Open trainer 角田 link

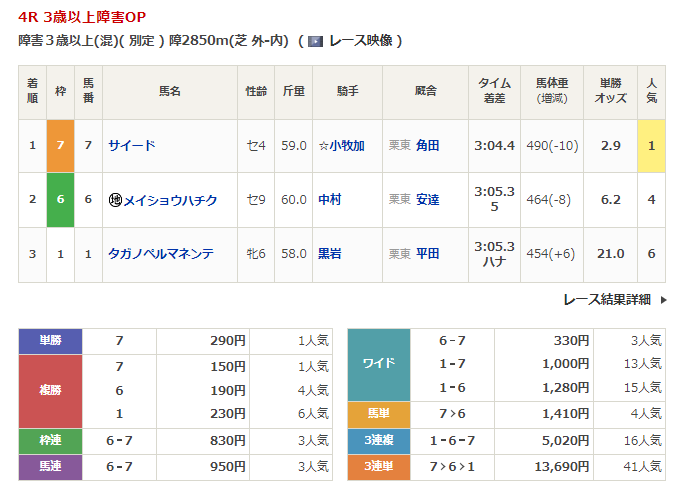click(427, 146)
